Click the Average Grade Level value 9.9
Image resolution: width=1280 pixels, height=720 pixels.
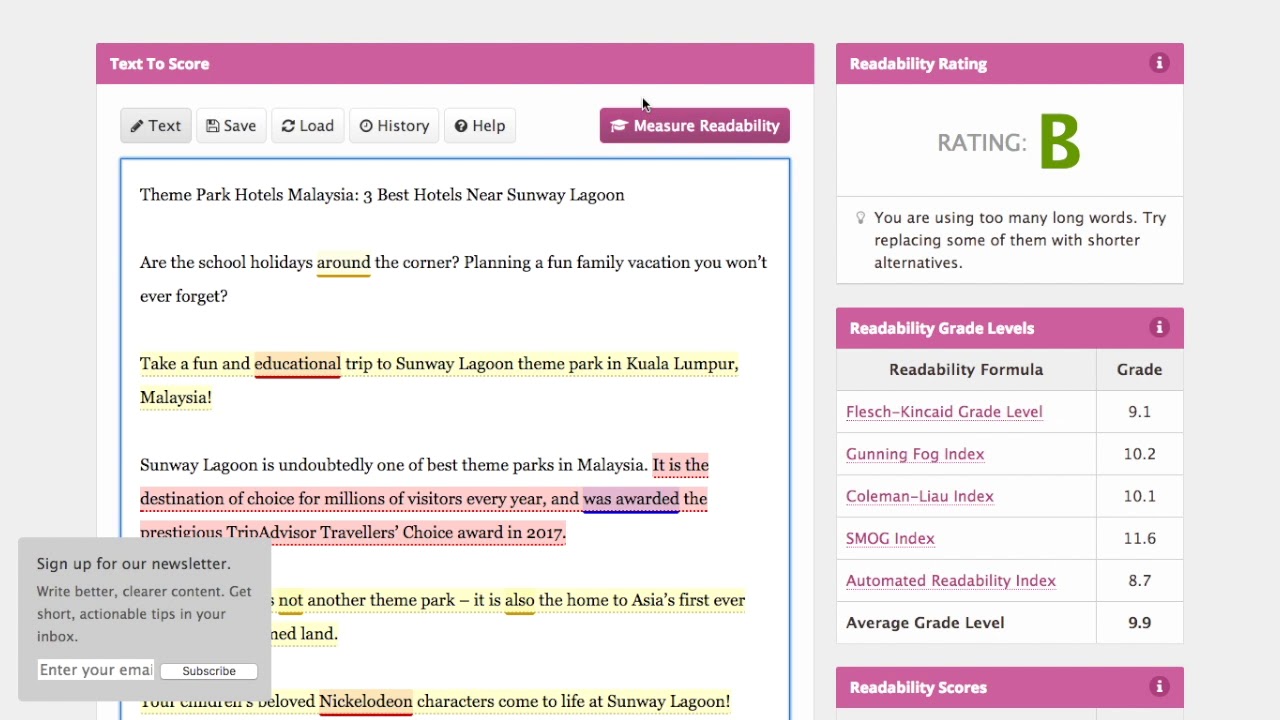point(1139,623)
